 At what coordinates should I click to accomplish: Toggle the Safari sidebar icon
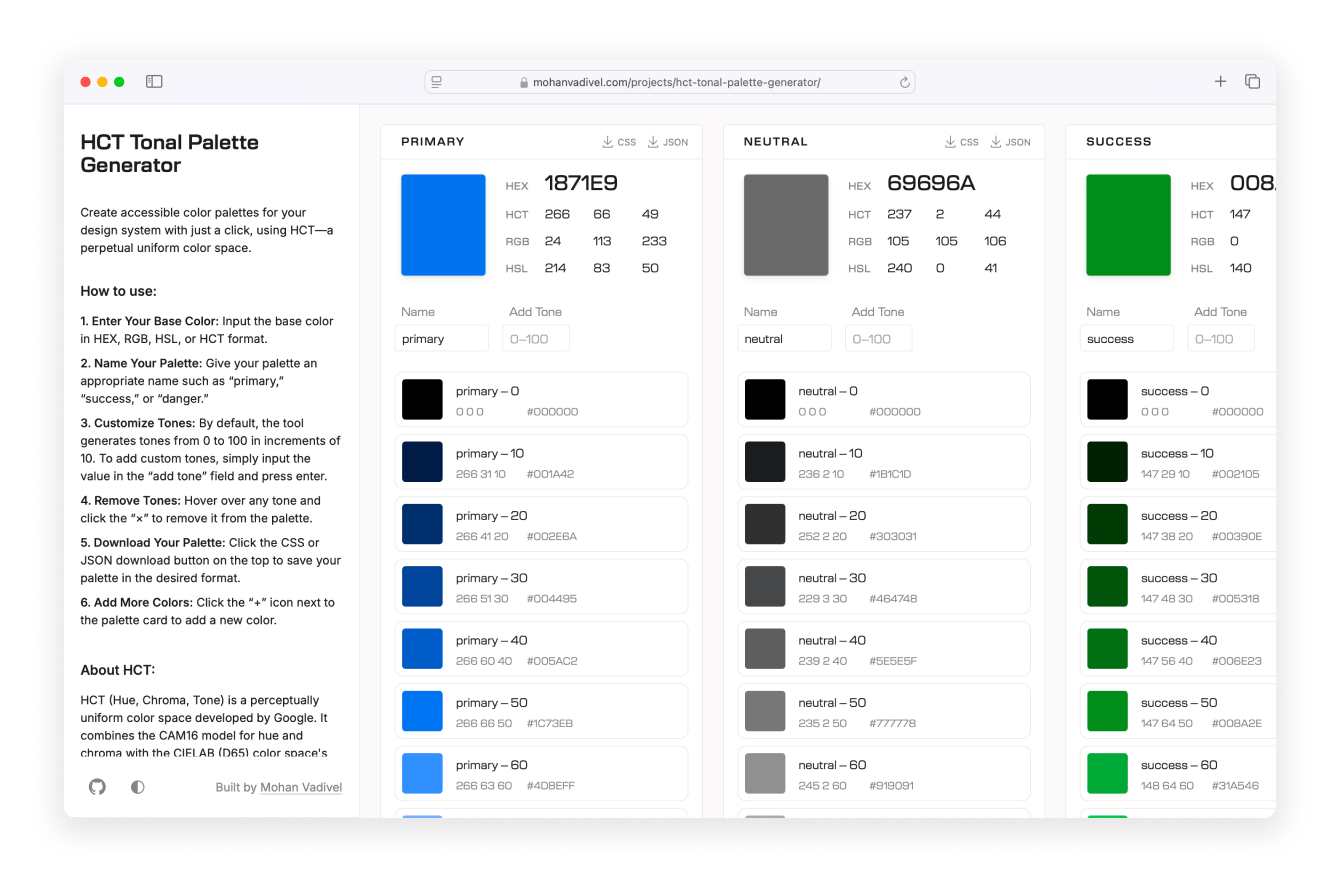click(x=154, y=82)
